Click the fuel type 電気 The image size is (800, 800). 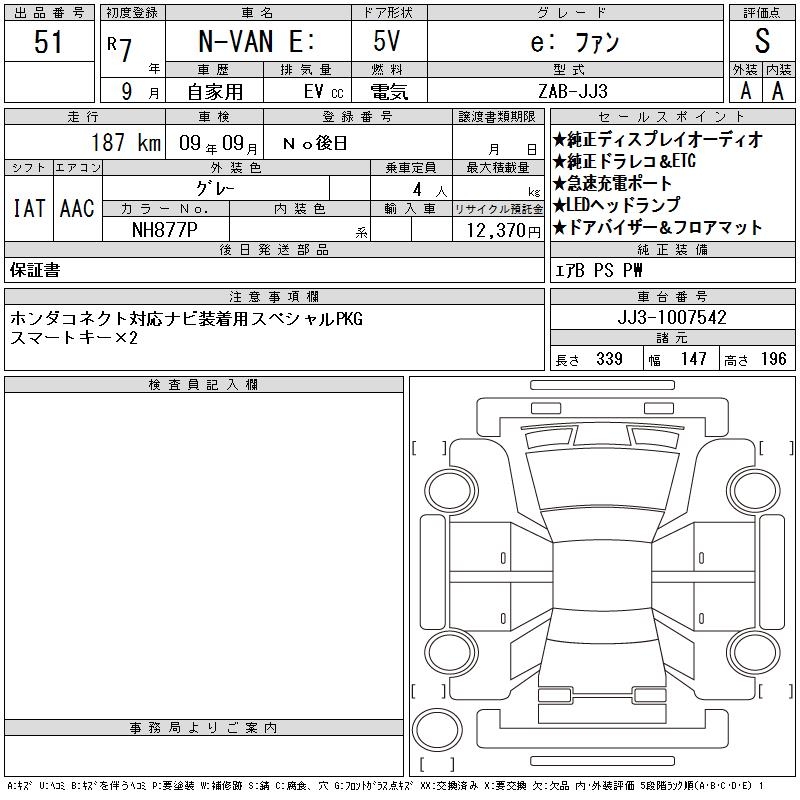click(x=389, y=92)
